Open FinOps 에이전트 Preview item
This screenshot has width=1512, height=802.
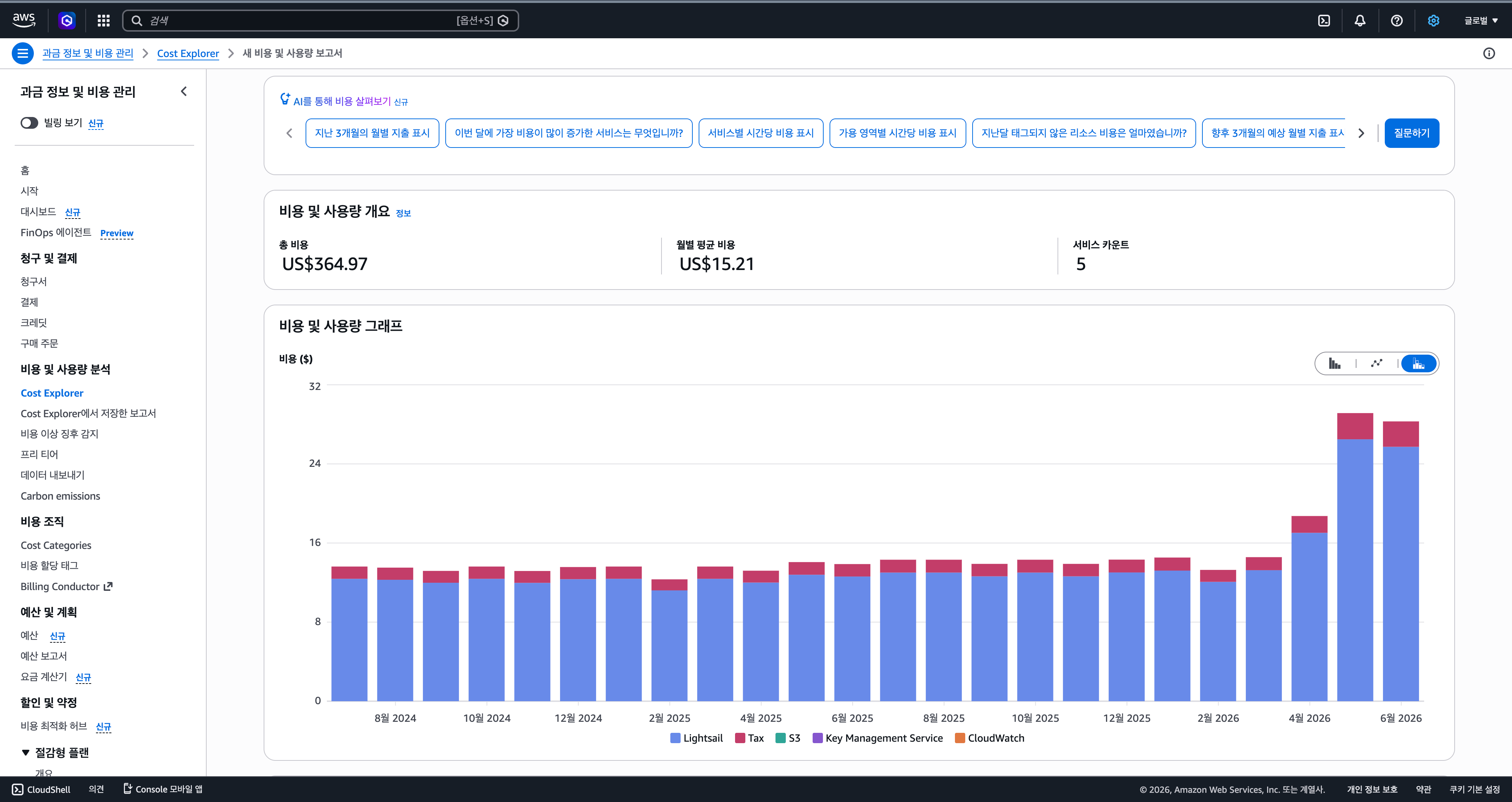click(x=77, y=233)
